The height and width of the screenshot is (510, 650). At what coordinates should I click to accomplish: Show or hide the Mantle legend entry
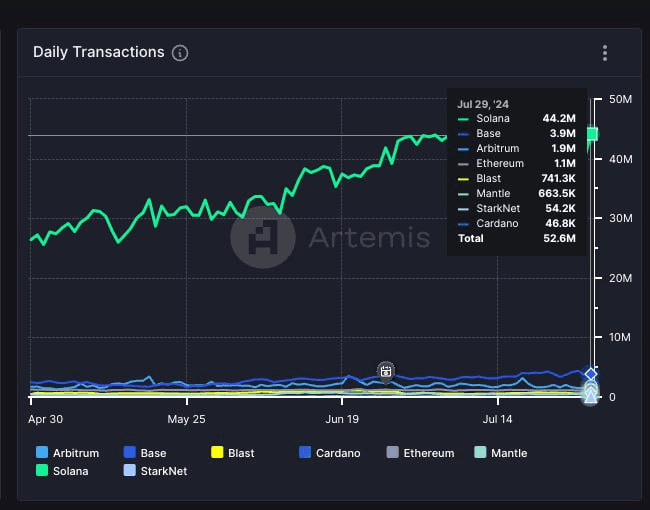click(x=500, y=453)
